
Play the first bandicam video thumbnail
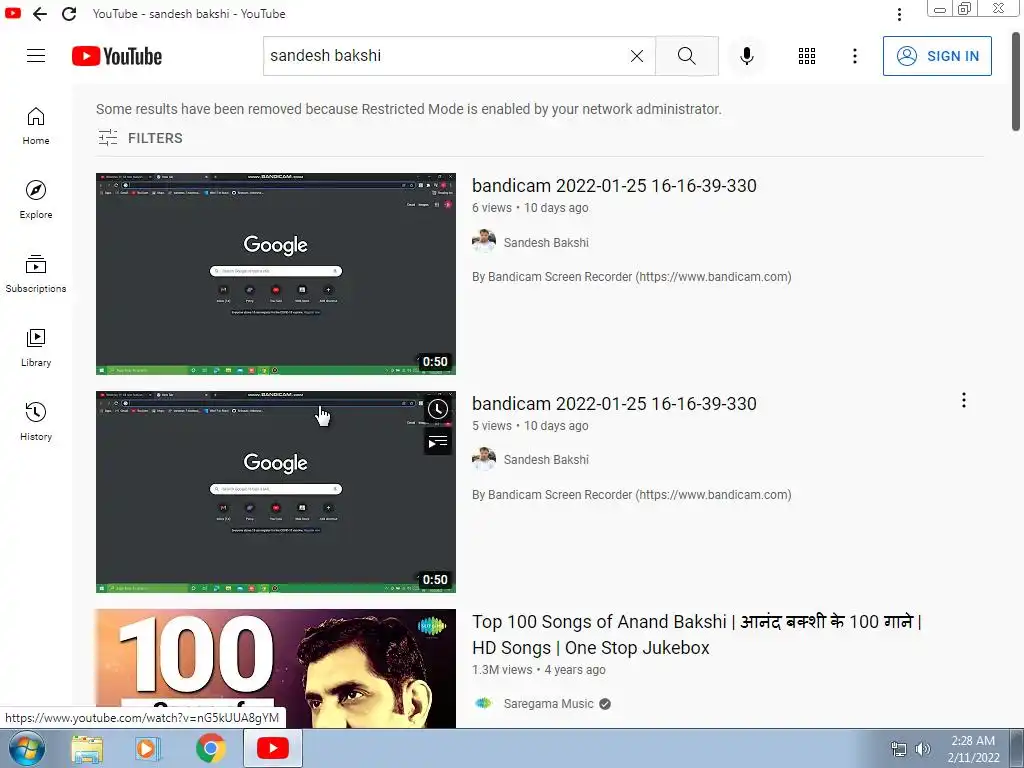pyautogui.click(x=276, y=274)
